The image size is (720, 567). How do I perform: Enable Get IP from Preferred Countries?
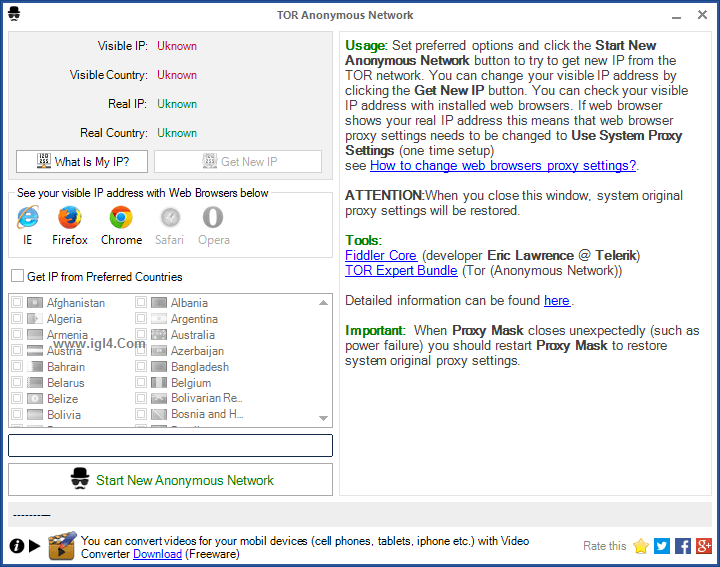coord(17,275)
